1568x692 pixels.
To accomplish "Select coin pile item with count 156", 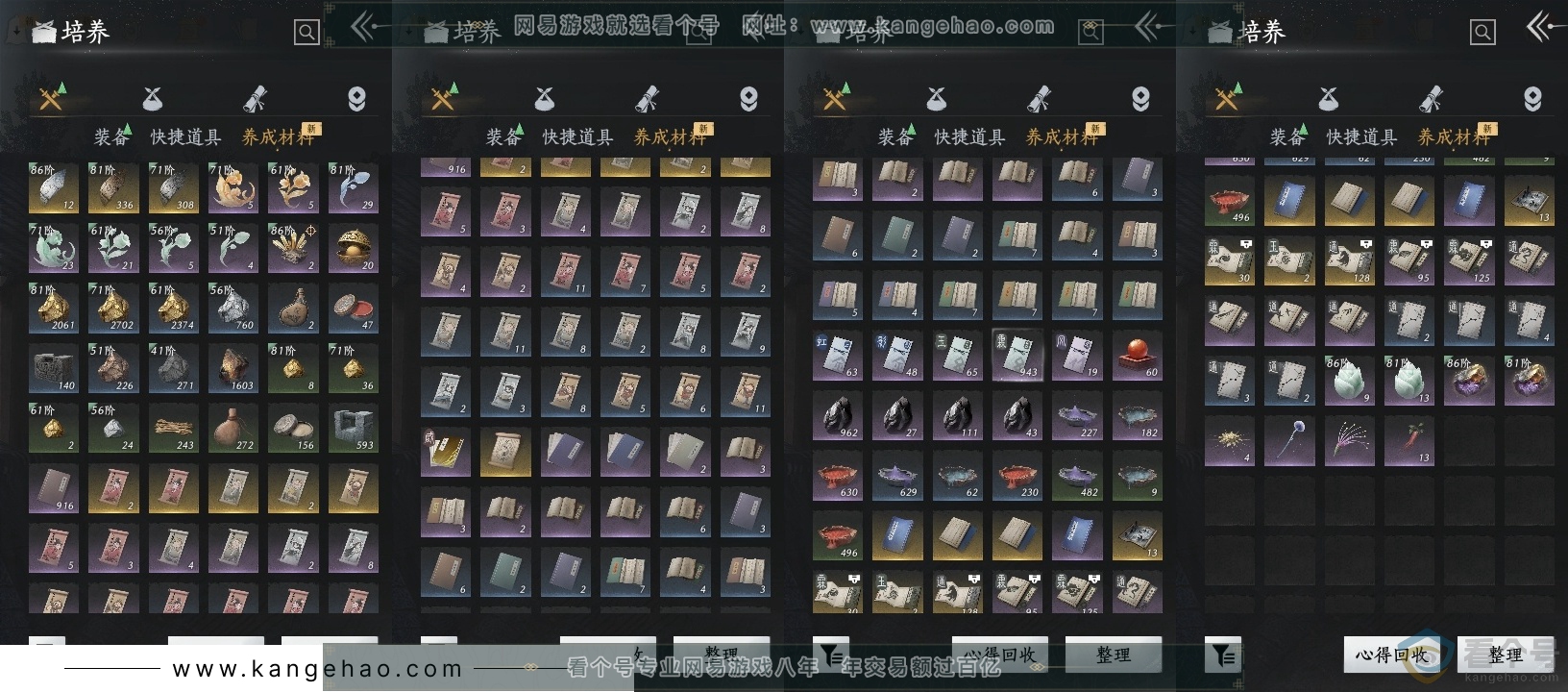I will 293,428.
